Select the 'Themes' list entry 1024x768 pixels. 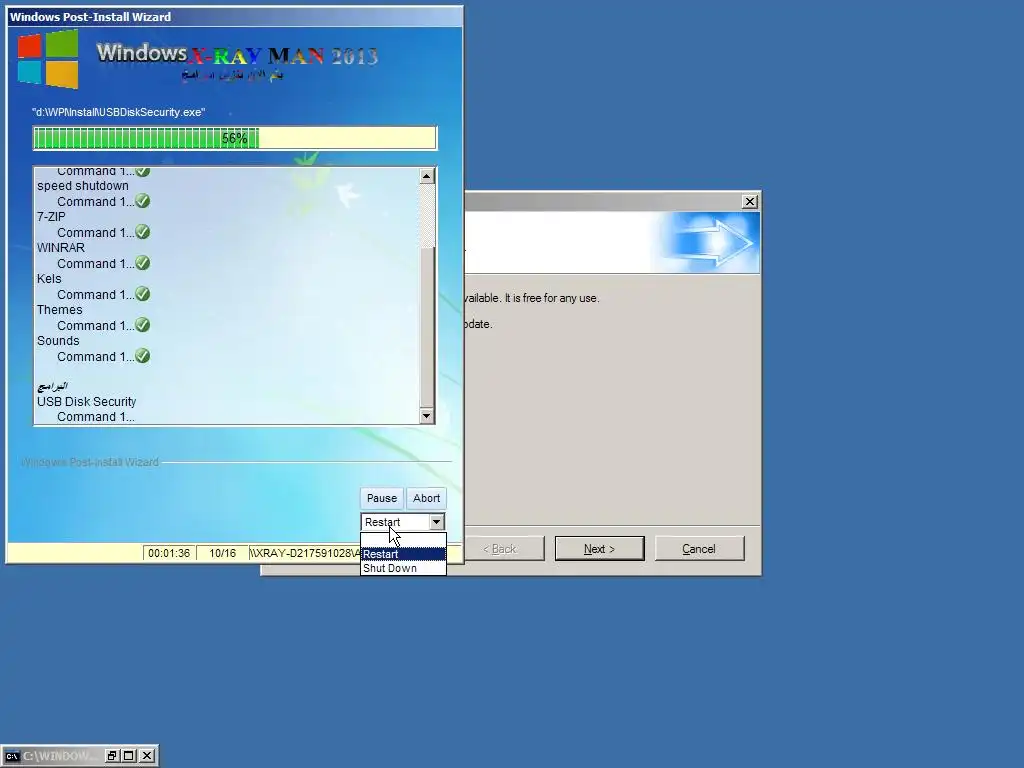pyautogui.click(x=59, y=310)
